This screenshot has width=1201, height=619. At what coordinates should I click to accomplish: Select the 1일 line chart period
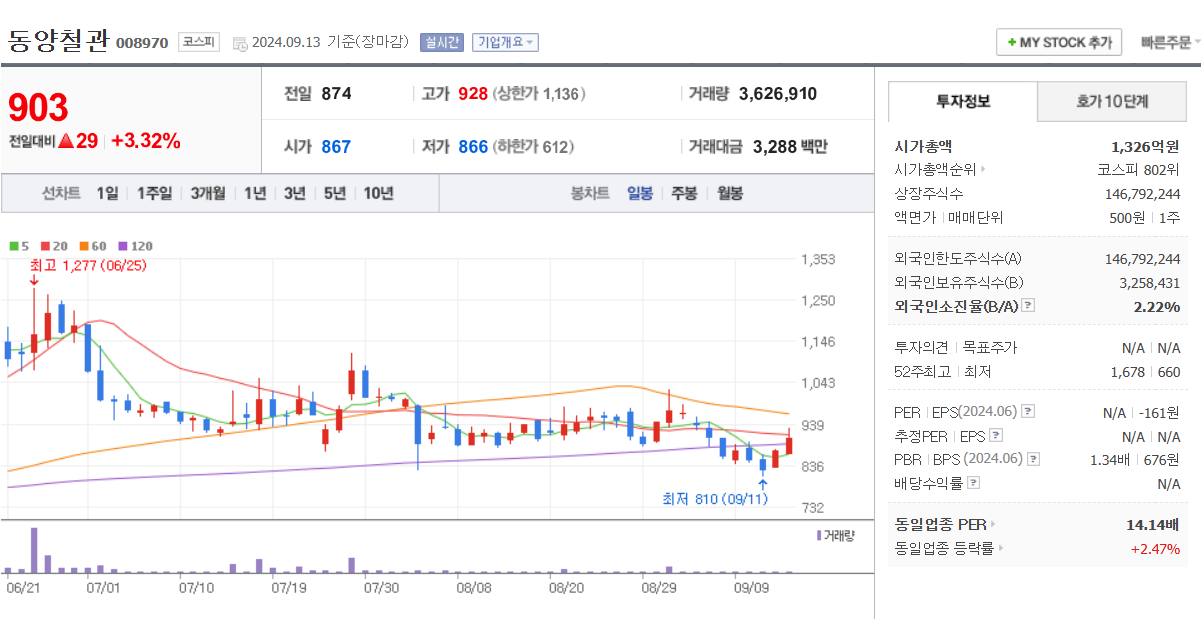click(107, 193)
